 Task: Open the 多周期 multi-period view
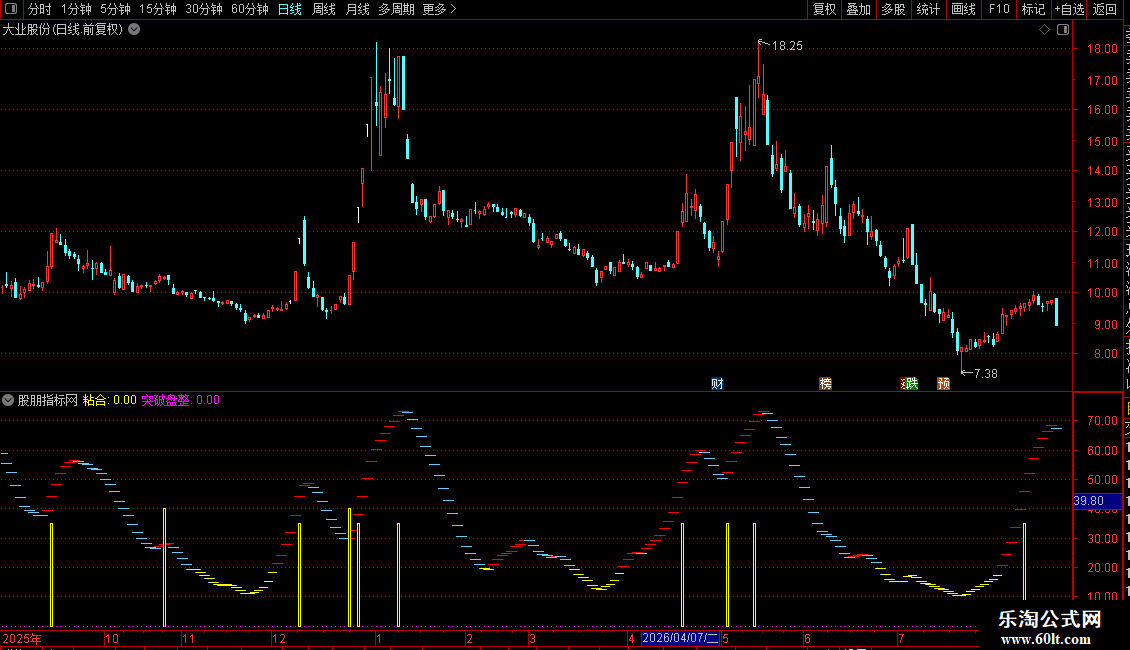(396, 9)
